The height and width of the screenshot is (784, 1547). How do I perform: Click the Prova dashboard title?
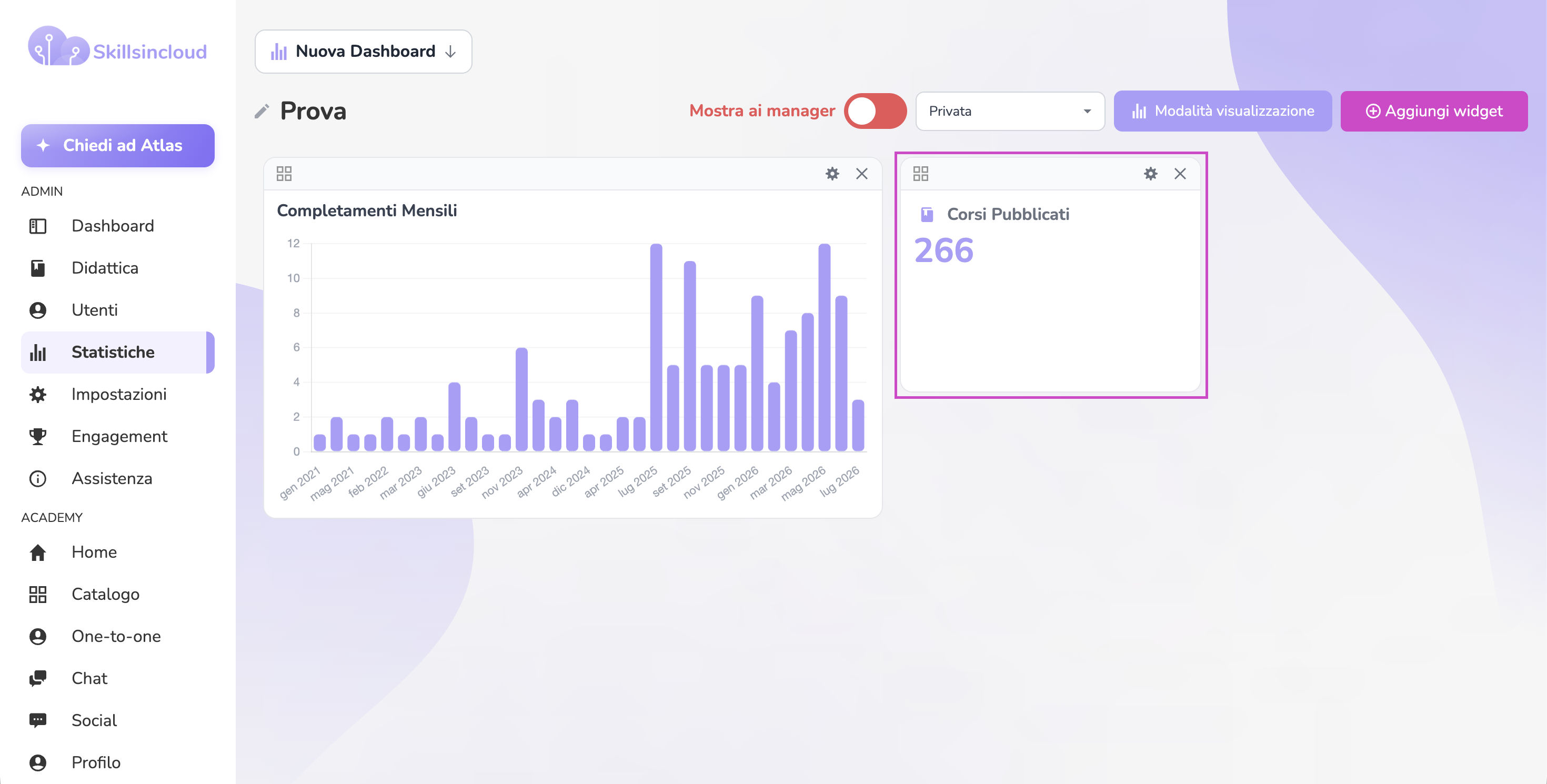coord(314,111)
